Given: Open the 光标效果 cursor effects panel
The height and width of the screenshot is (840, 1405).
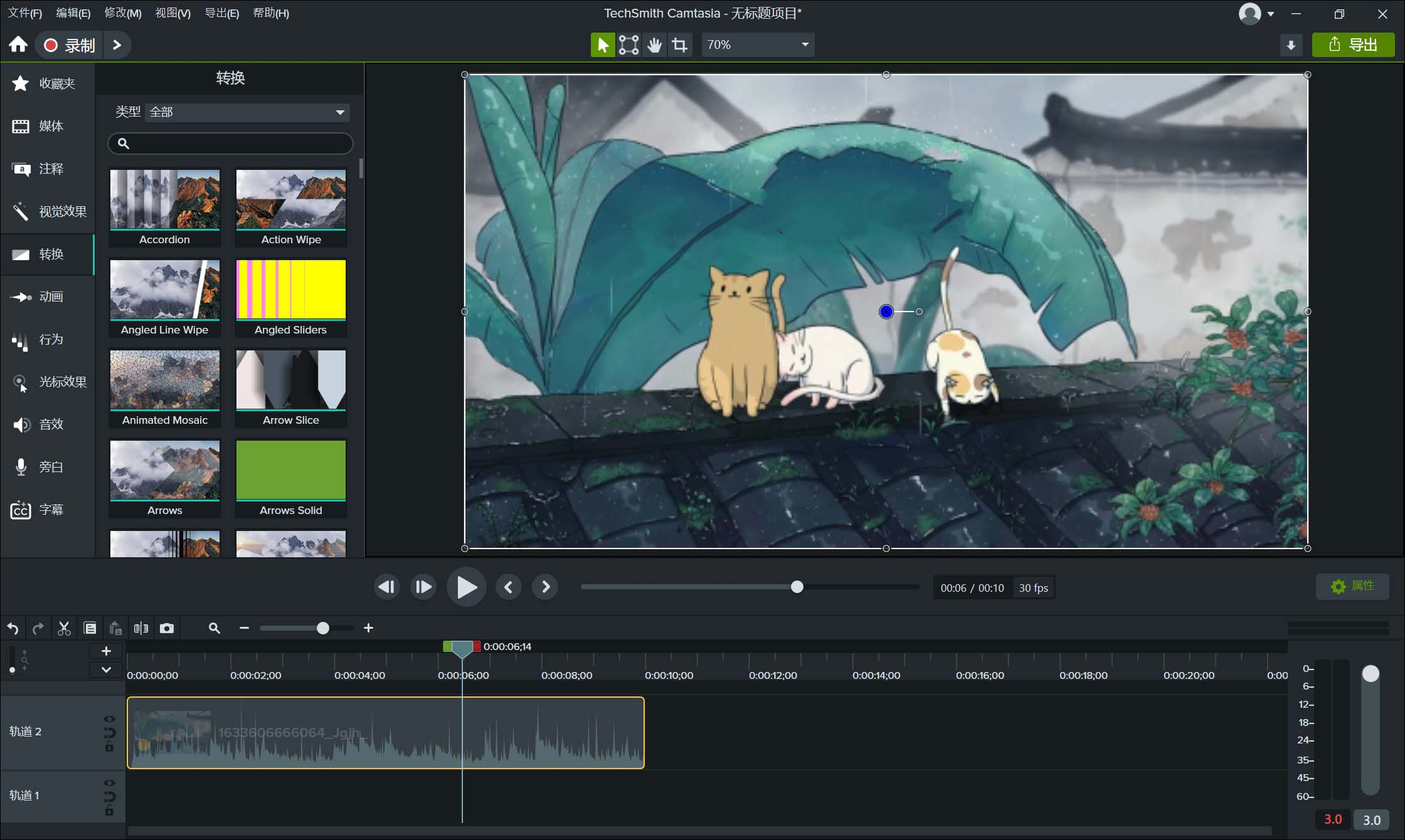Looking at the screenshot, I should click(x=48, y=382).
